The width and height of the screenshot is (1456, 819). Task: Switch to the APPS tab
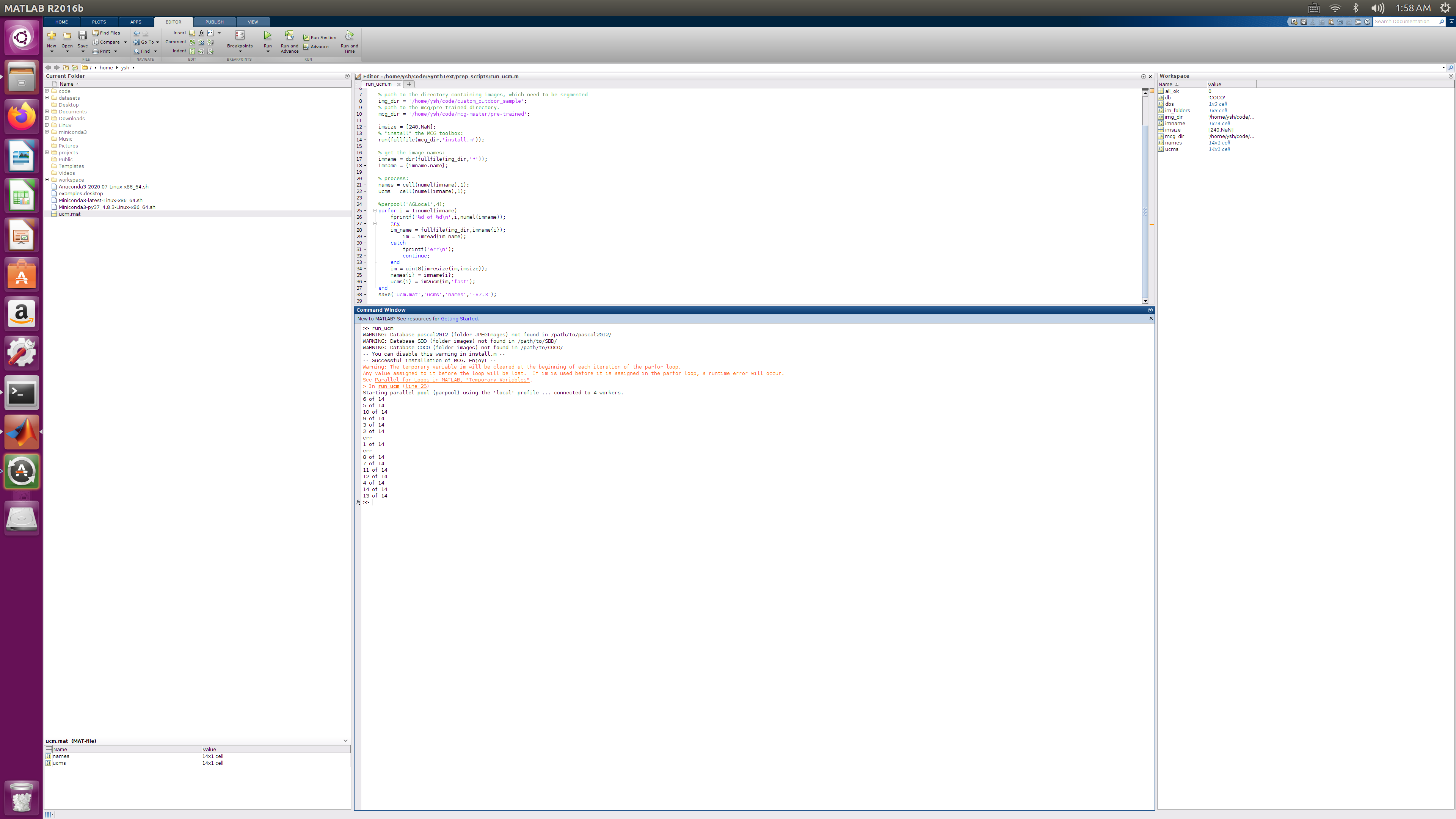click(136, 22)
